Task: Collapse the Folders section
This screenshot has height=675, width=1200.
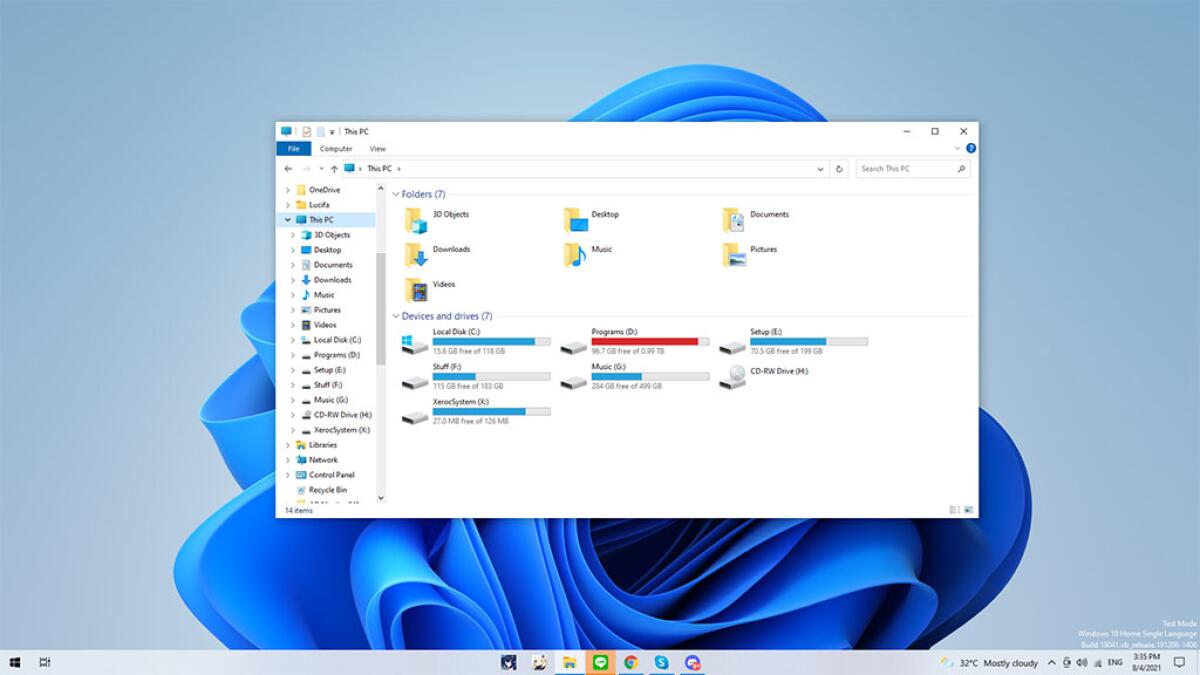Action: point(398,193)
